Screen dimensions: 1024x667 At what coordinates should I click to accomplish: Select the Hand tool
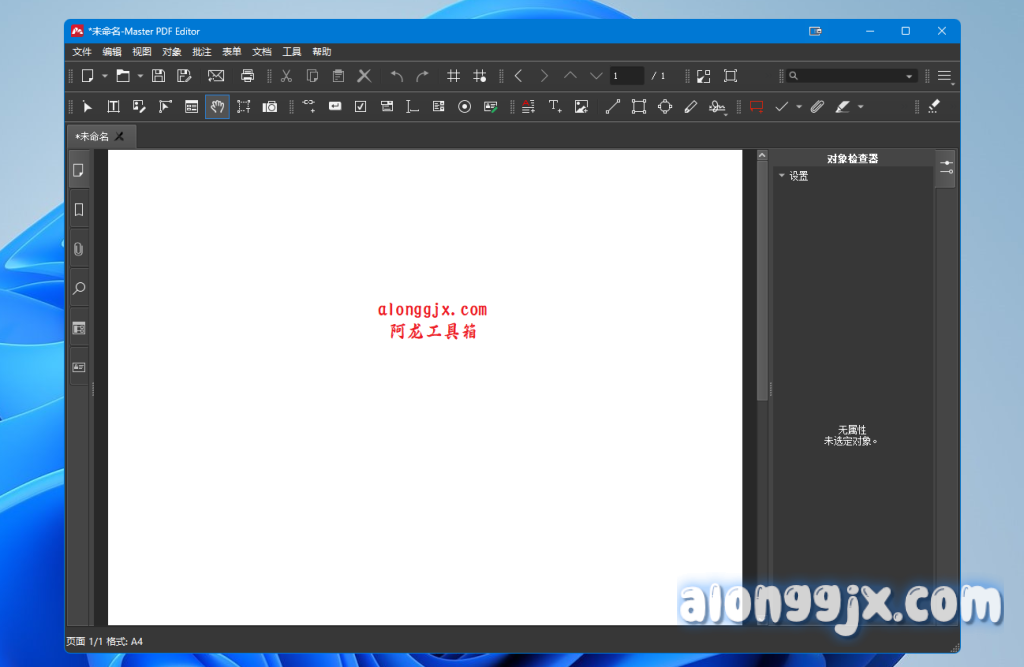[217, 107]
